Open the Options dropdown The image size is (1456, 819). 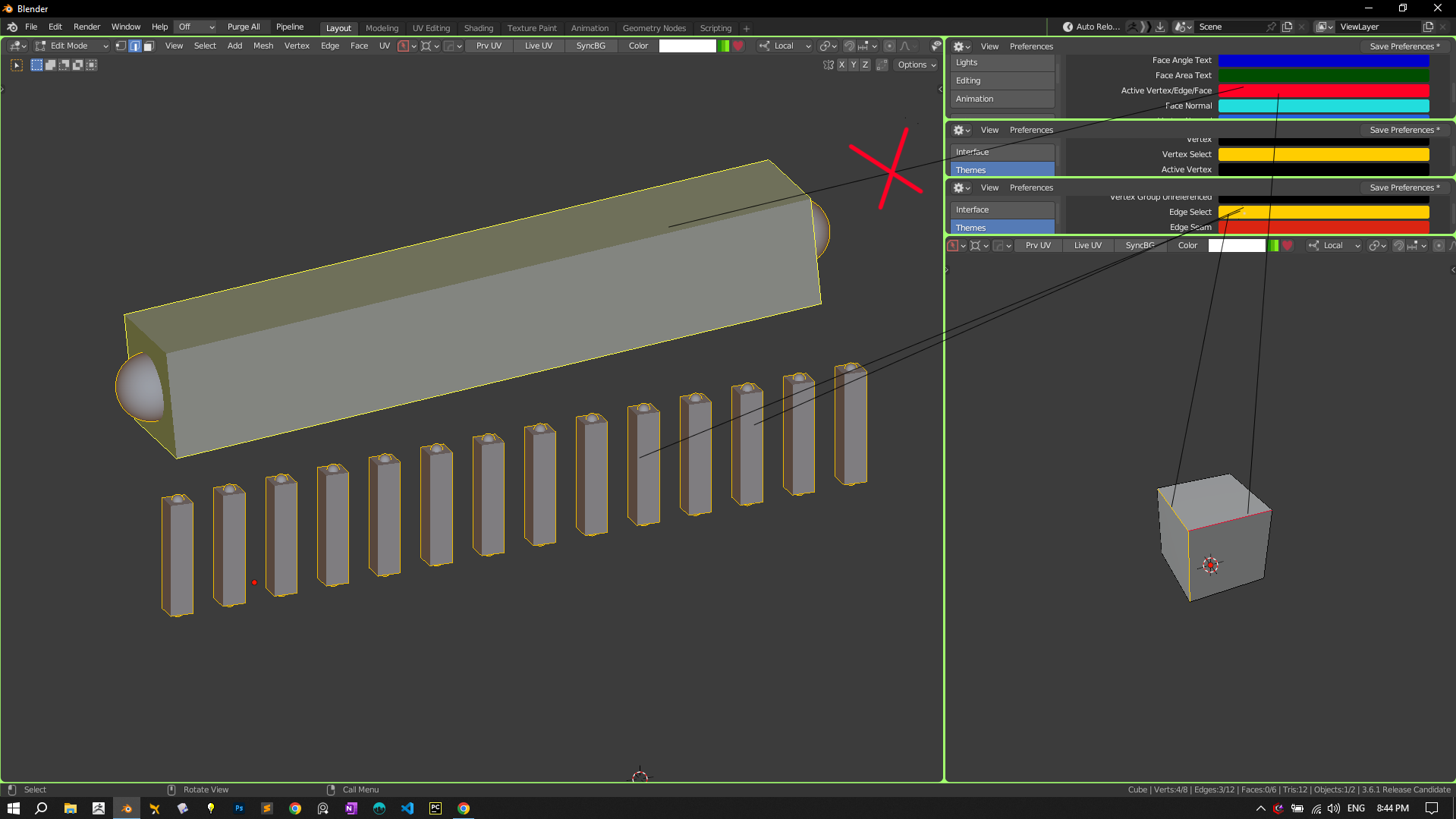(916, 65)
